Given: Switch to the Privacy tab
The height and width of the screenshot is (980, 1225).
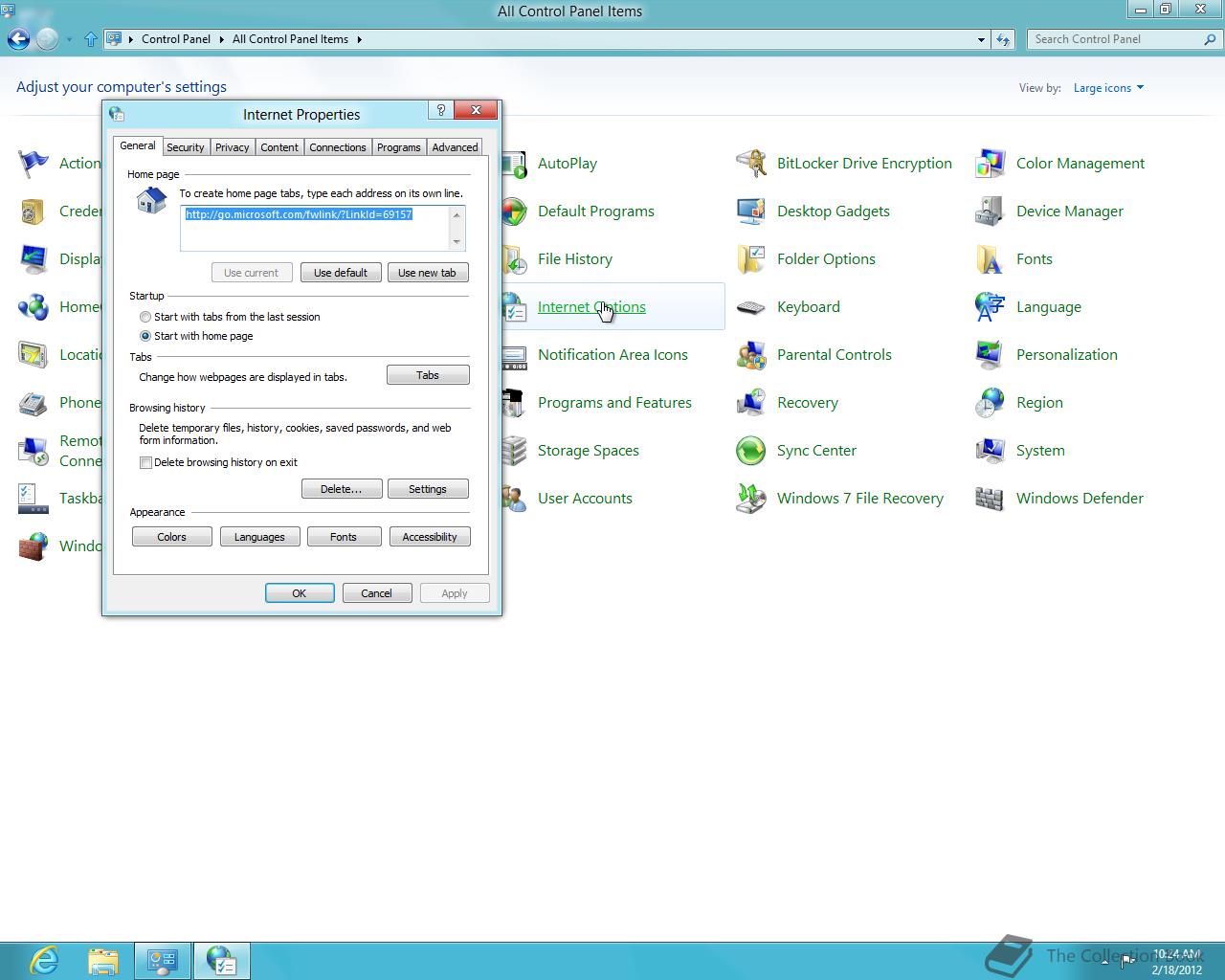Looking at the screenshot, I should 232,147.
